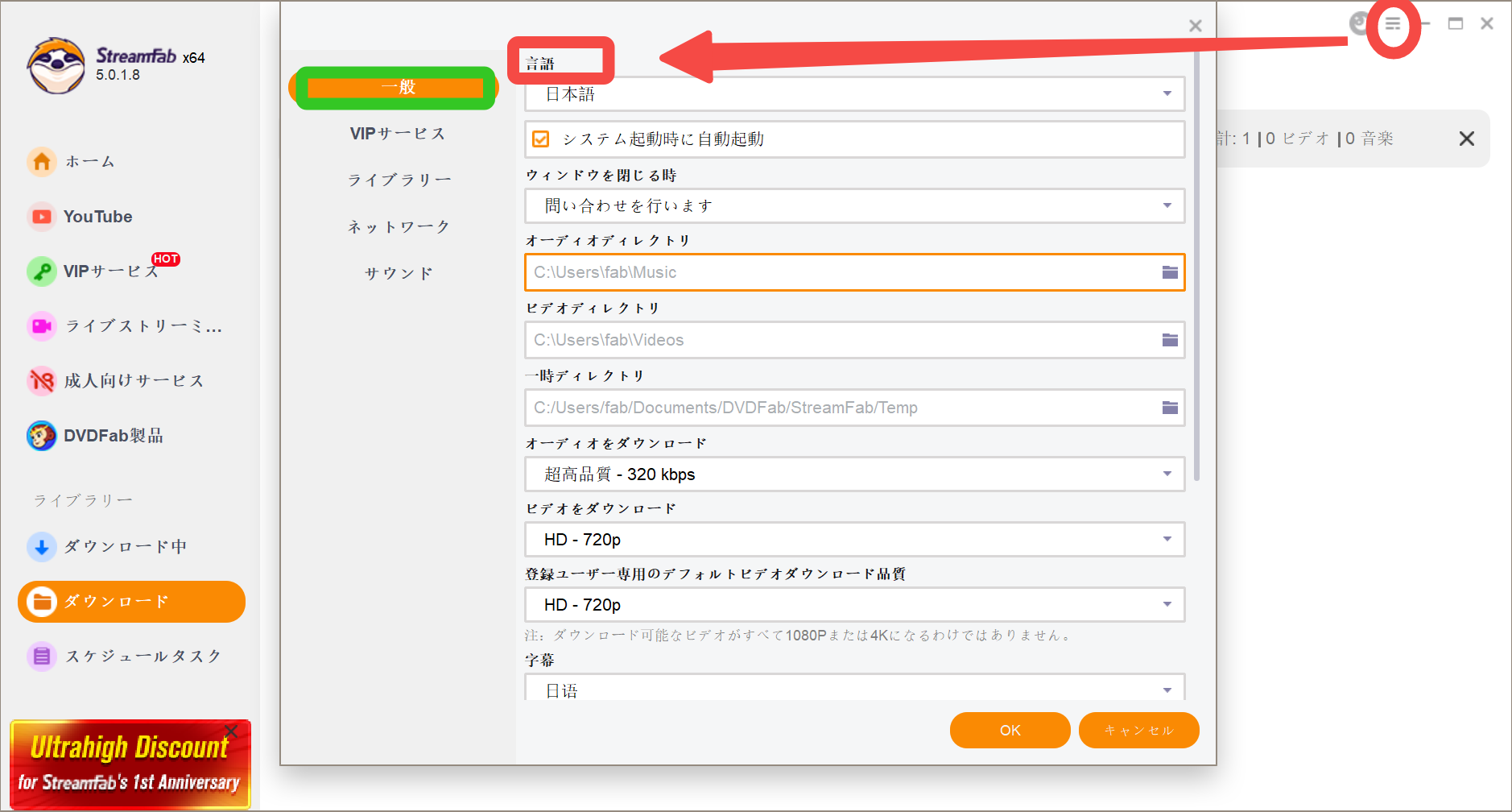
Task: Browse folder for video directory
Action: [x=1170, y=340]
